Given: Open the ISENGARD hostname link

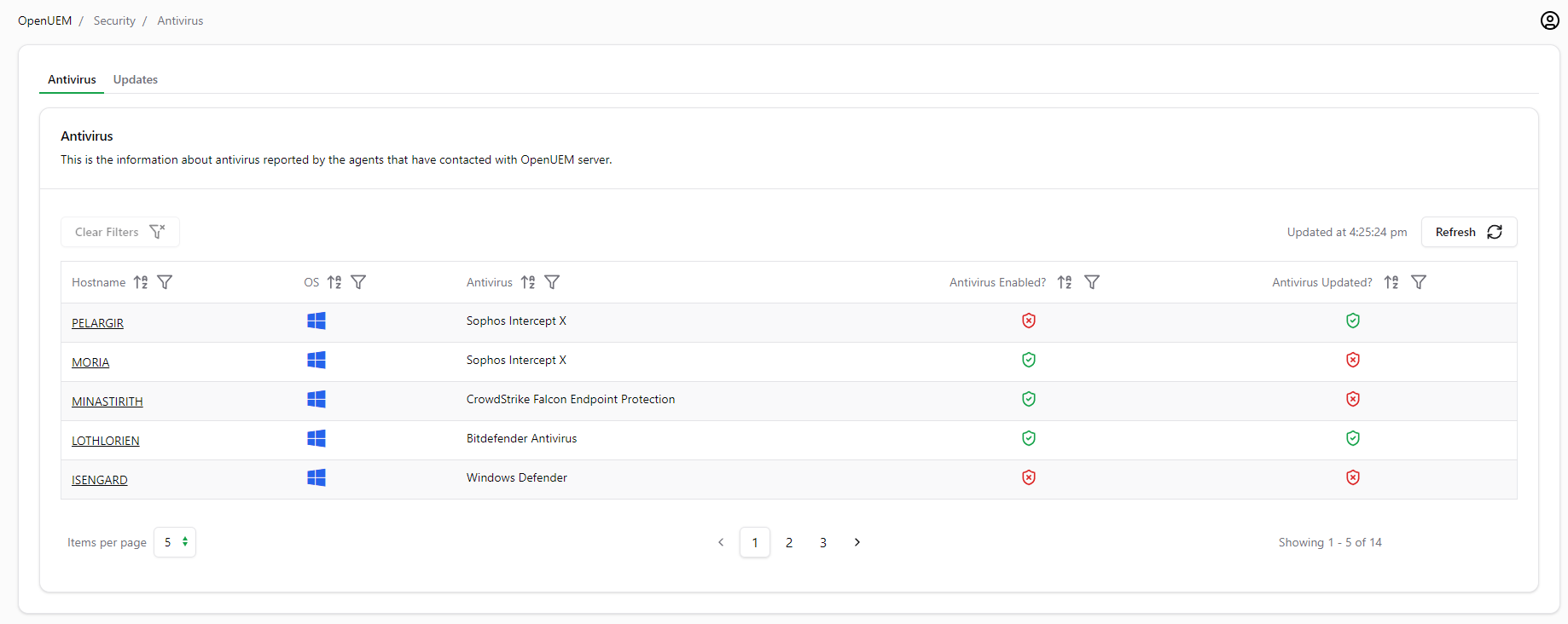Looking at the screenshot, I should [x=100, y=480].
